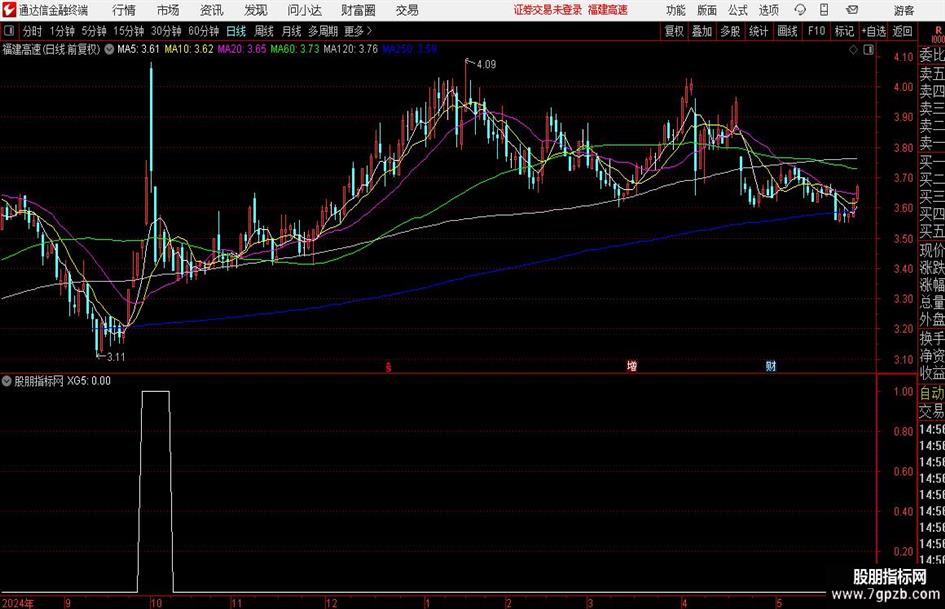This screenshot has height=609, width=945.
Task: Toggle the side panel icon beside the diamond
Action: point(868,50)
